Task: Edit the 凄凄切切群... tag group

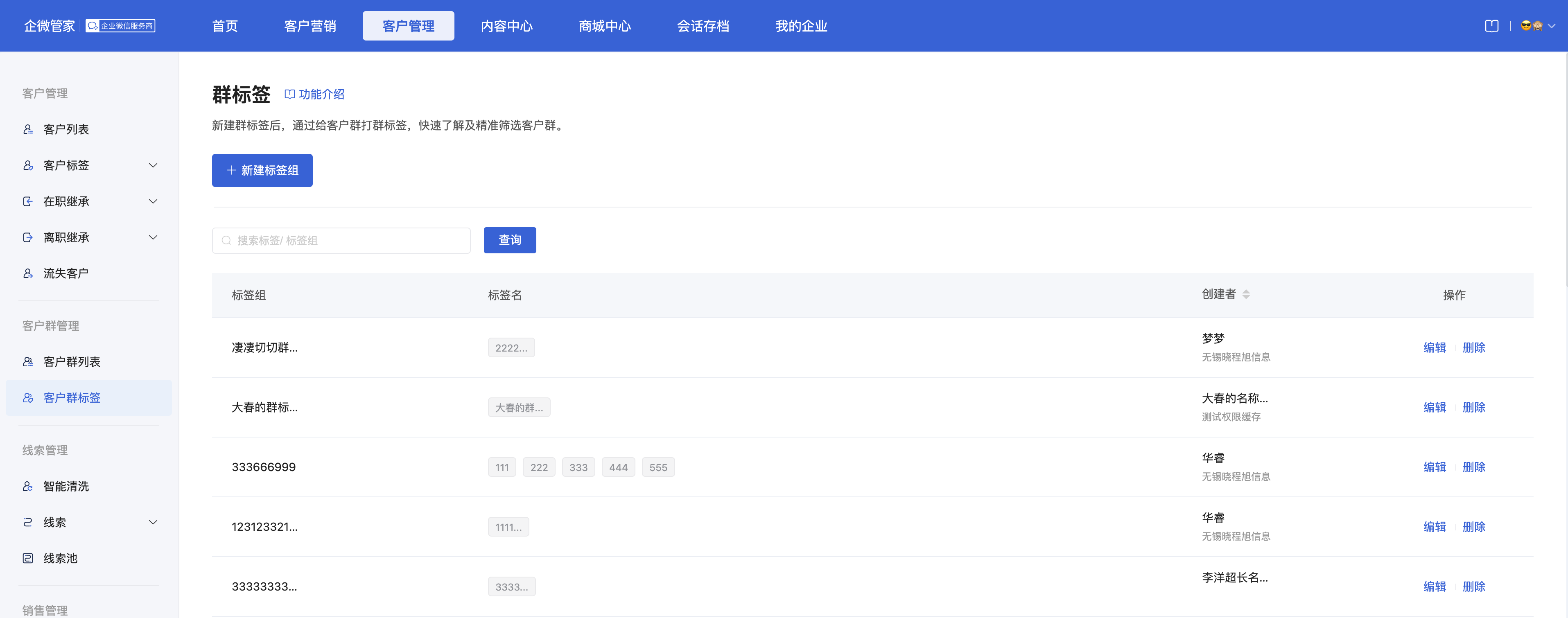Action: point(1435,347)
